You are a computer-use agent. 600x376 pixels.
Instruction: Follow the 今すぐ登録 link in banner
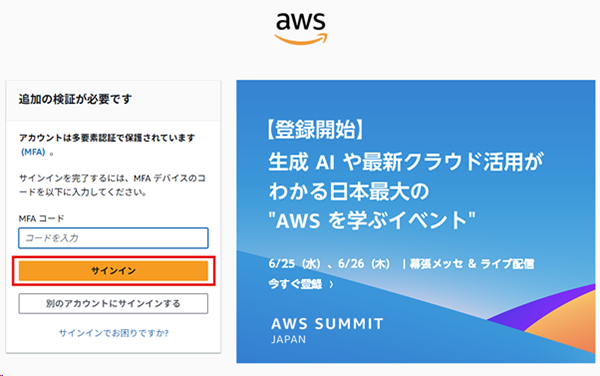pyautogui.click(x=295, y=284)
